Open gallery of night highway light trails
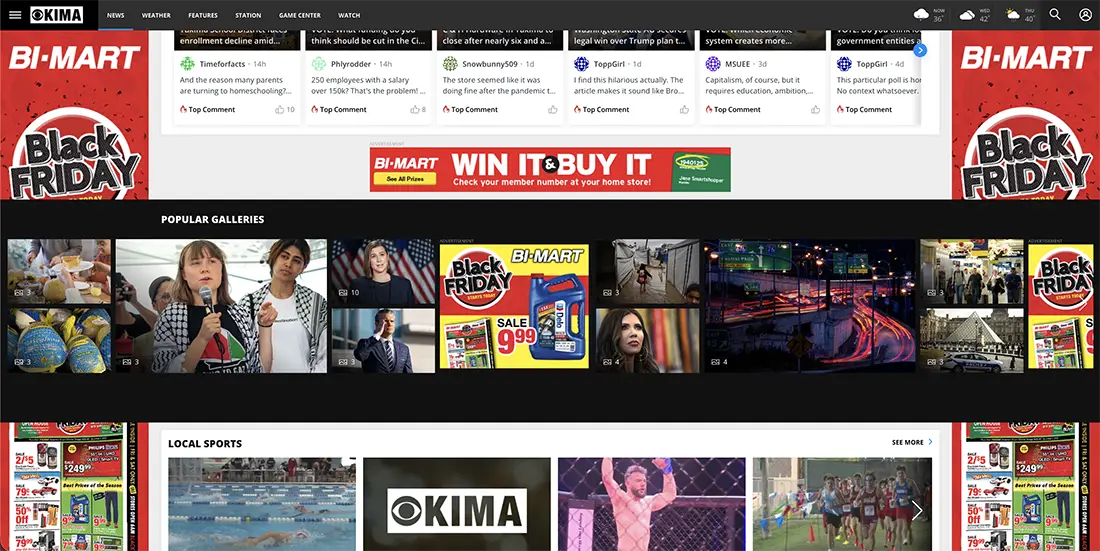This screenshot has width=1100, height=551. 810,306
